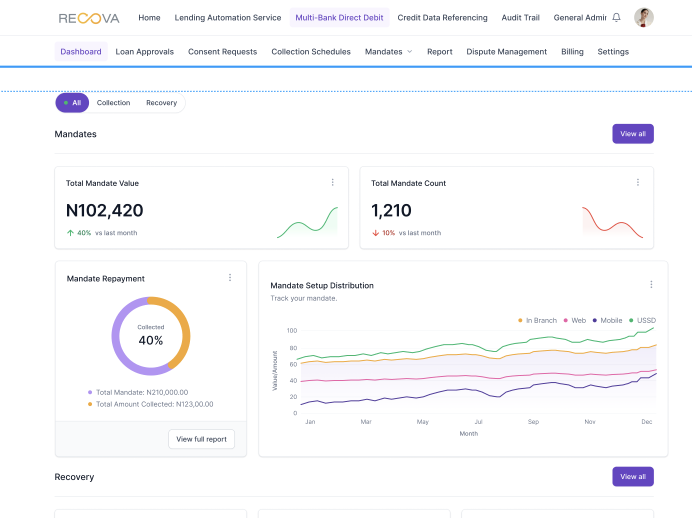
Task: Expand the Mandates dropdown menu
Action: pos(389,52)
